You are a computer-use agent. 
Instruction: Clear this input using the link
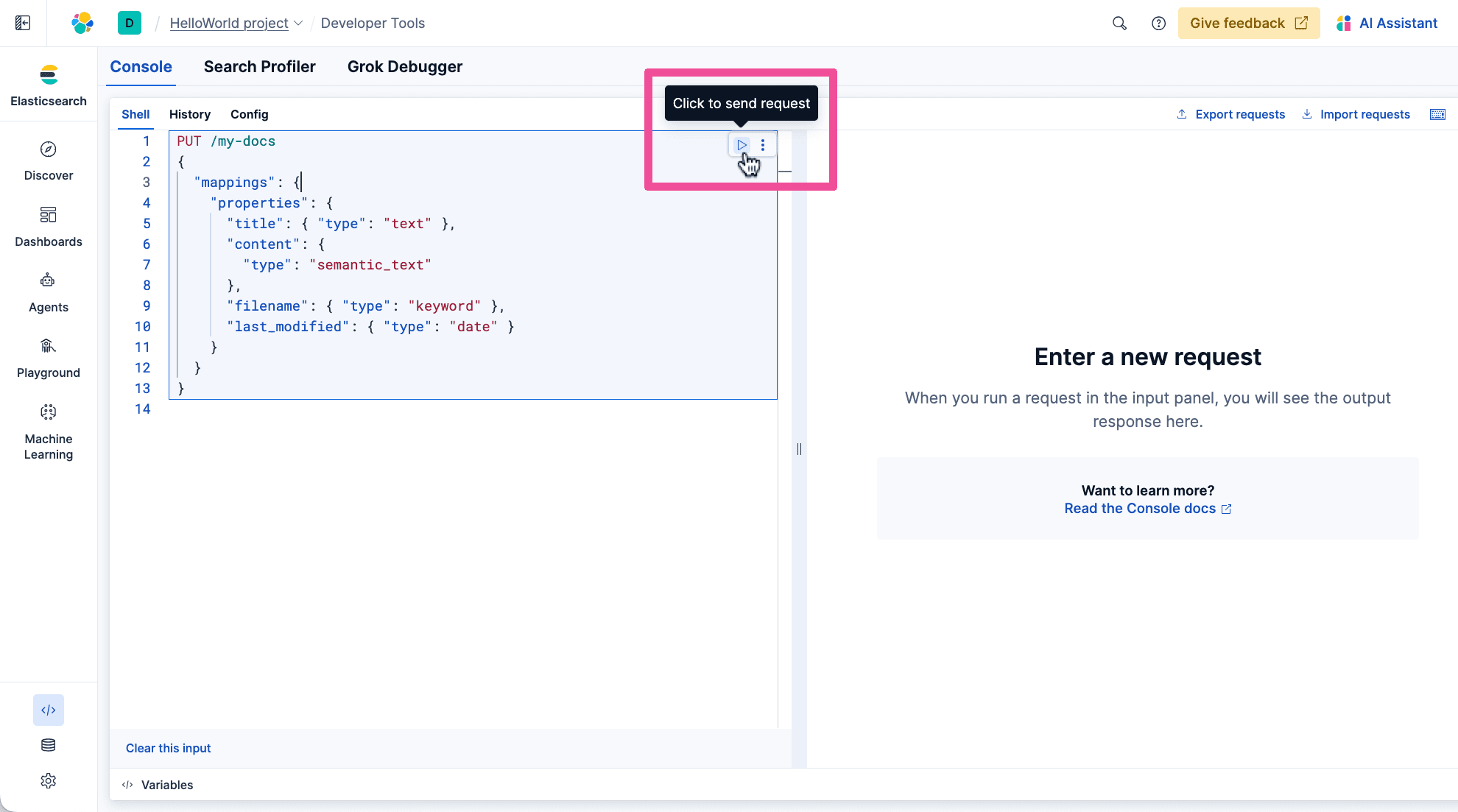(x=168, y=748)
